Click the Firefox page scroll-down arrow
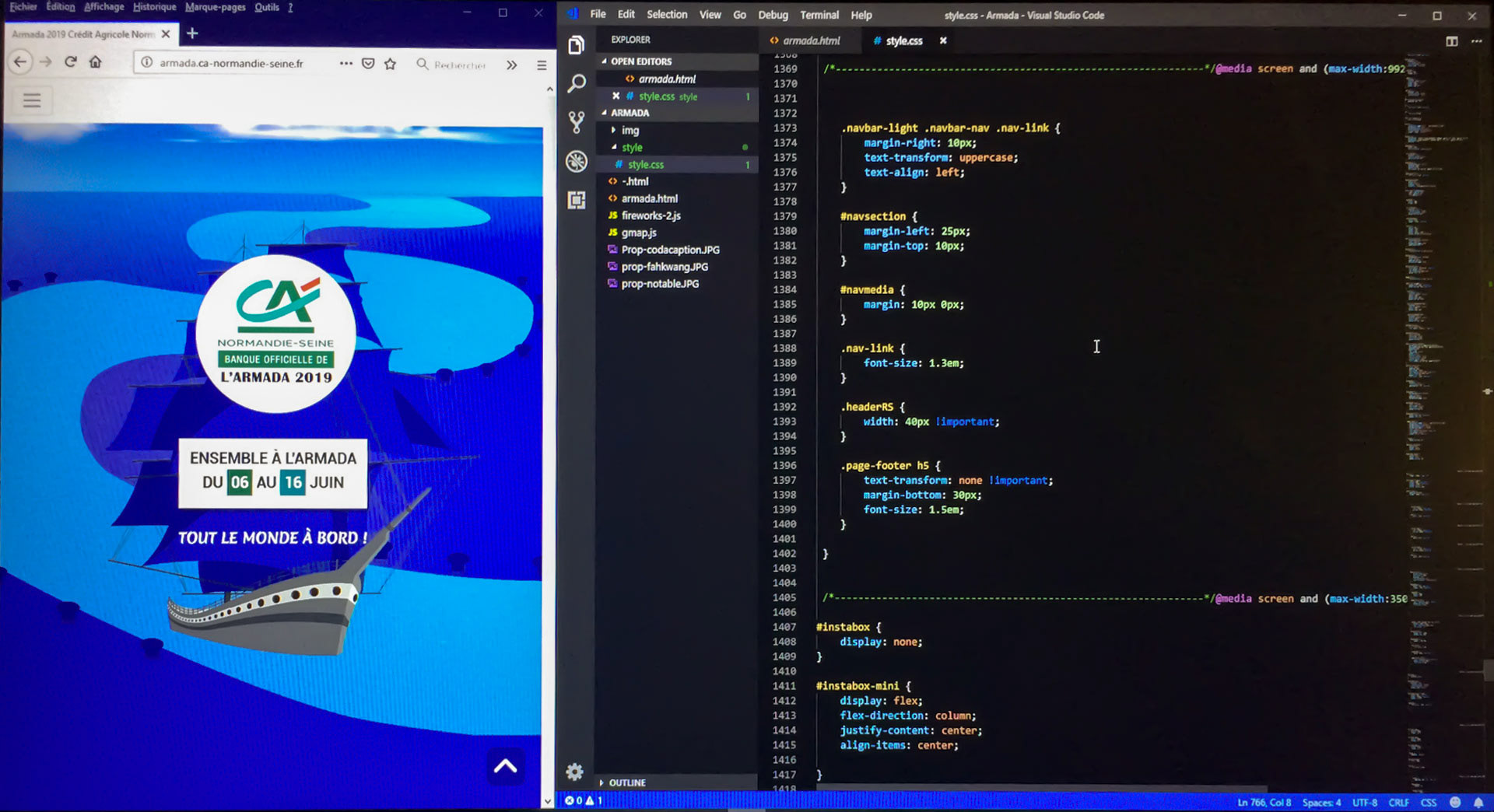Viewport: 1494px width, 812px height. point(549,800)
